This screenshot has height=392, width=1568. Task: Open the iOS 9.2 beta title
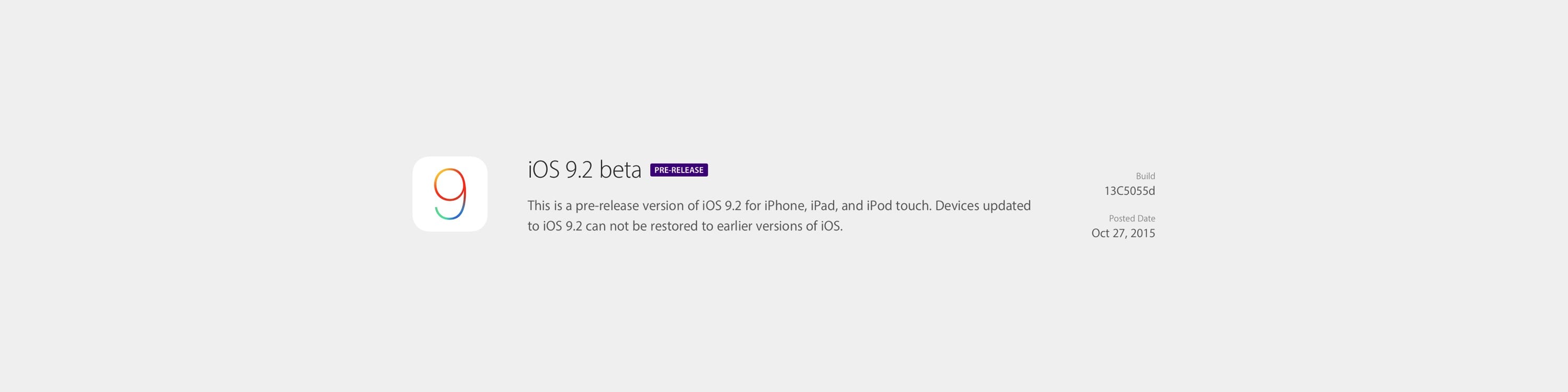584,169
